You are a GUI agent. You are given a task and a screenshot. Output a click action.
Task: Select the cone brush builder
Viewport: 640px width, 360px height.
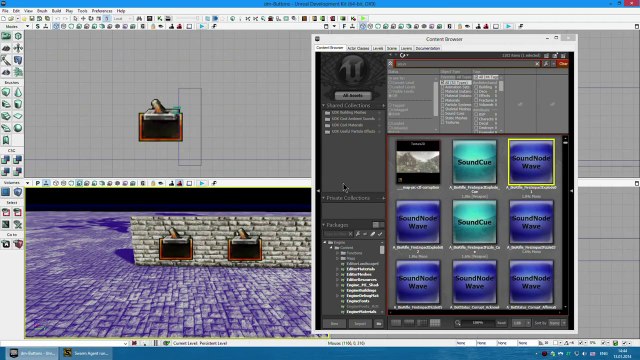[18, 92]
